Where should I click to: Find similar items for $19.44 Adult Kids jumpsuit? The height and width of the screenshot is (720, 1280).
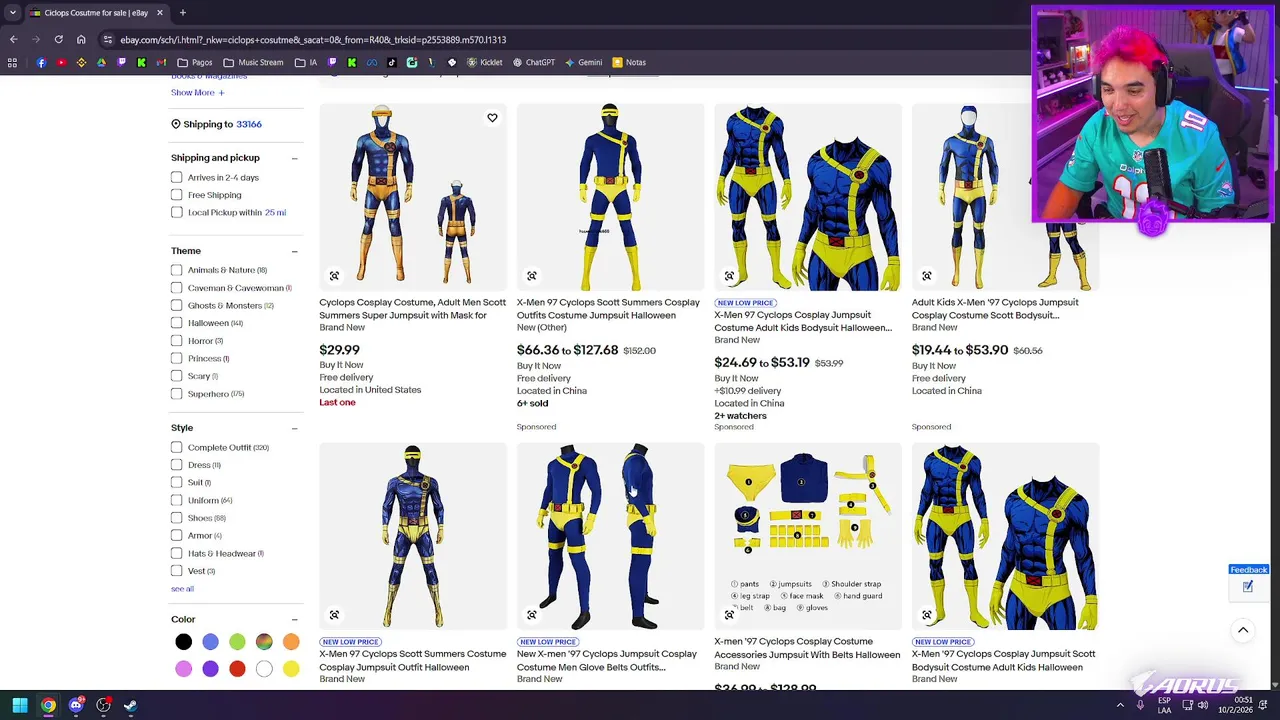(927, 276)
